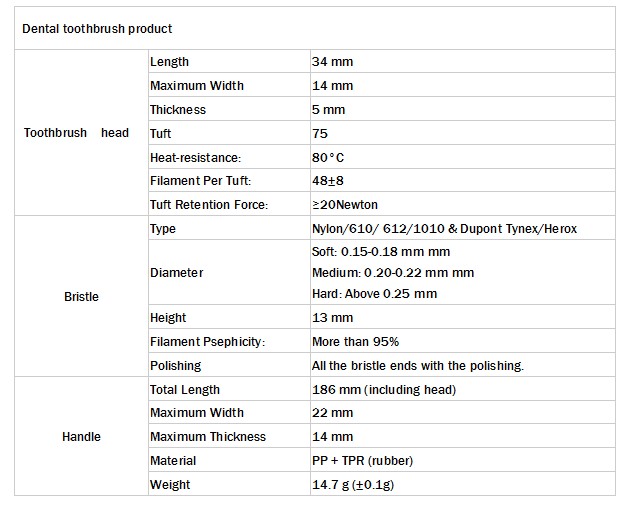The height and width of the screenshot is (513, 636).
Task: Select the 'Handle' section cell
Action: pyautogui.click(x=81, y=437)
